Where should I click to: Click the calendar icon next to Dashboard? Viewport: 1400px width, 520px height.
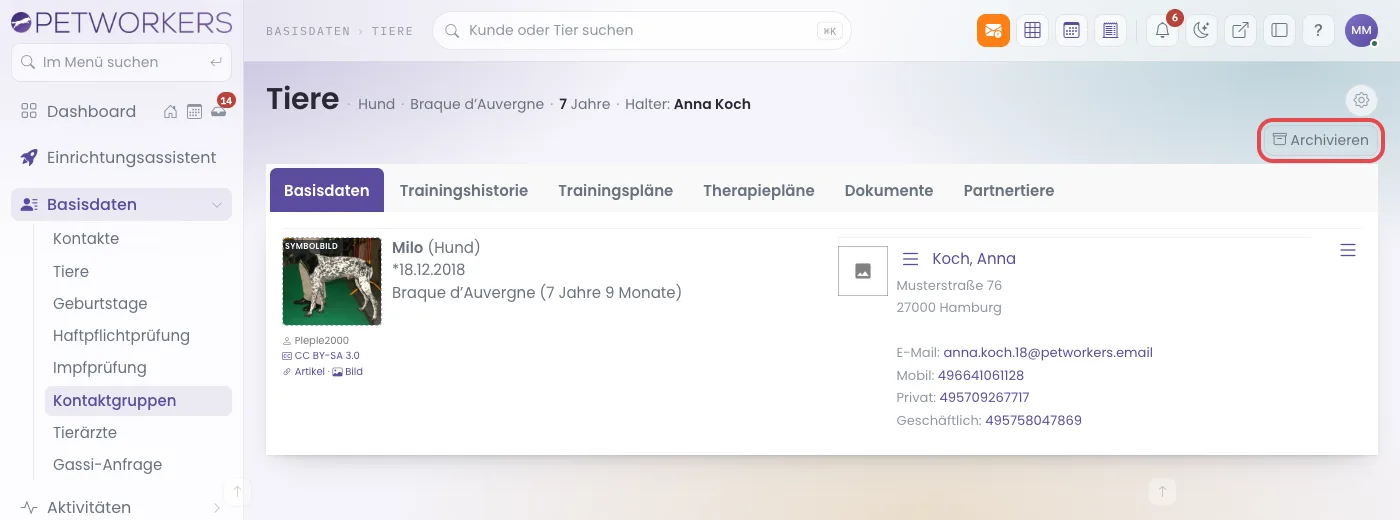[194, 111]
